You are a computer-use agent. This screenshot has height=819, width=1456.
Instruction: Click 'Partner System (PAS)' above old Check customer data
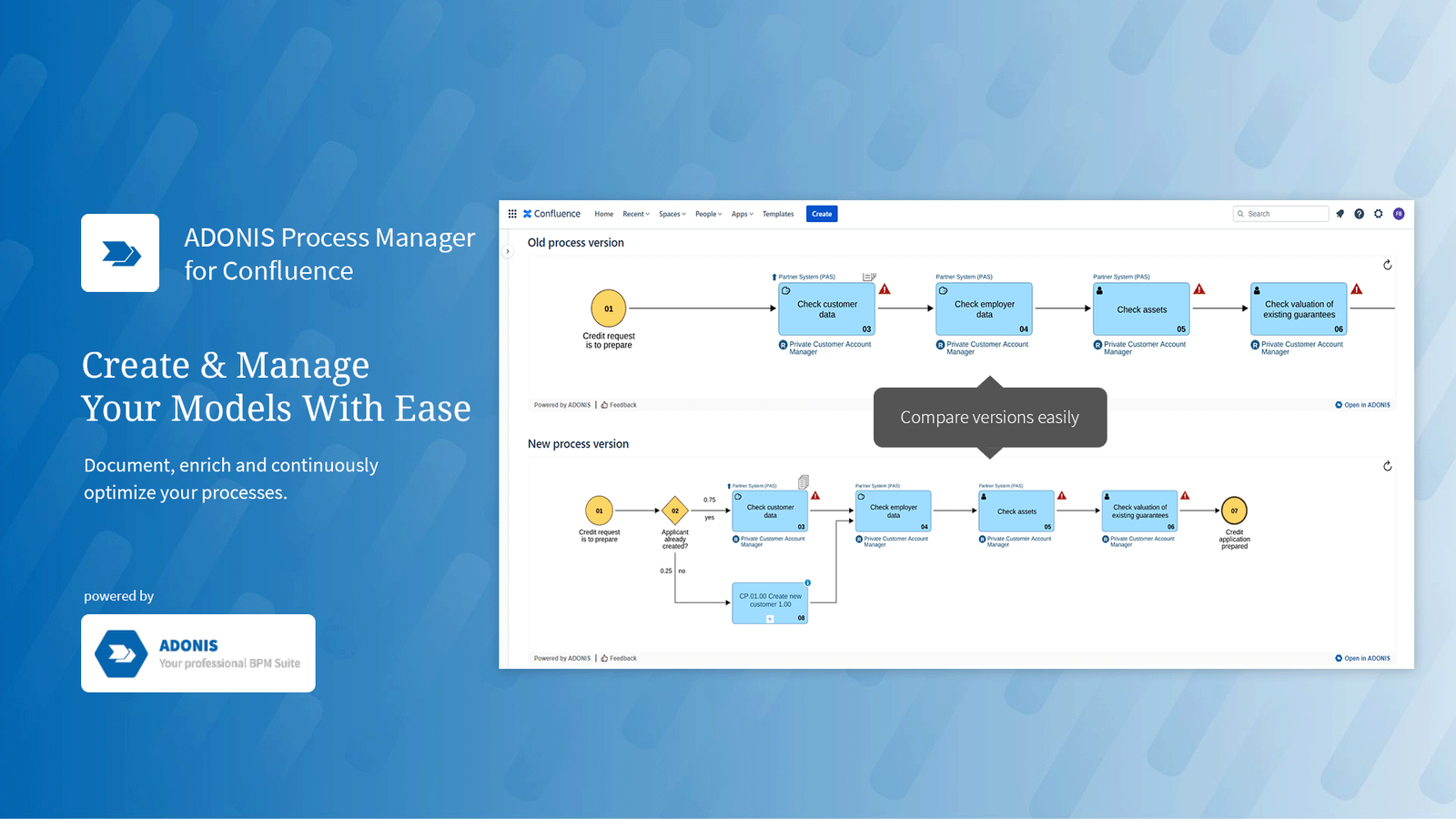point(806,277)
